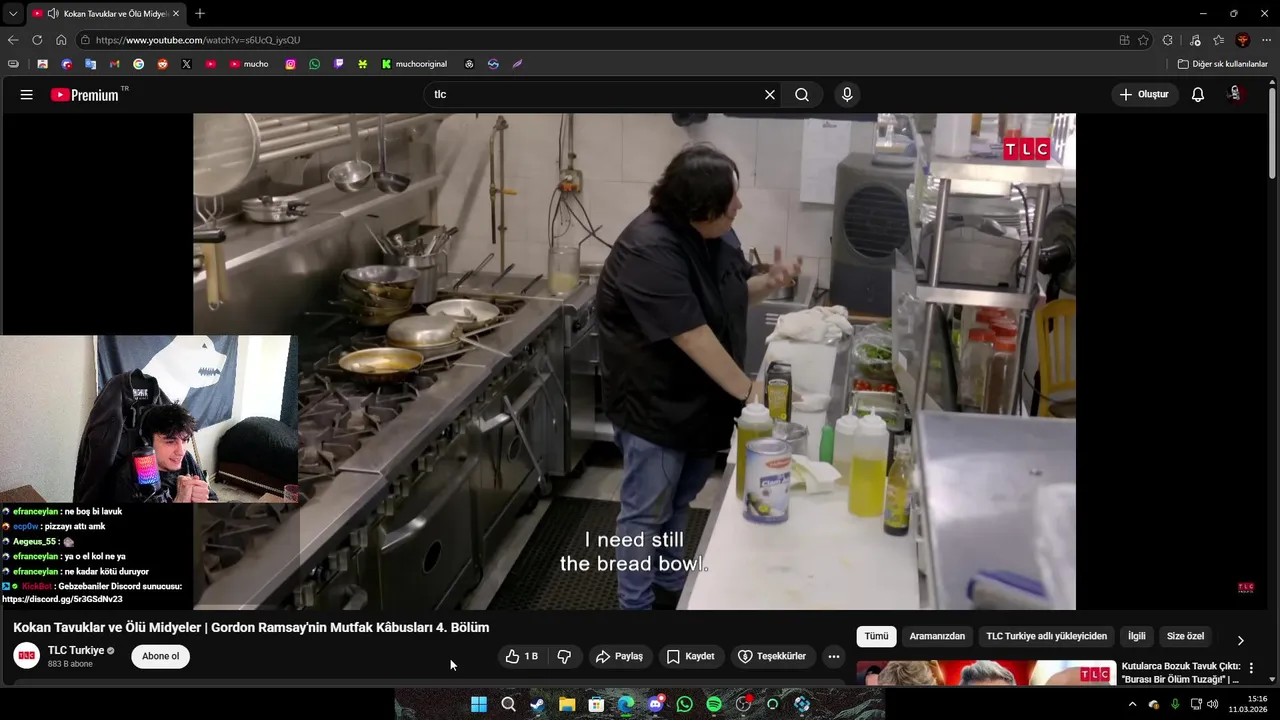Viewport: 1280px width, 720px height.
Task: Open the YouTube guide hamburger menu
Action: pos(27,95)
